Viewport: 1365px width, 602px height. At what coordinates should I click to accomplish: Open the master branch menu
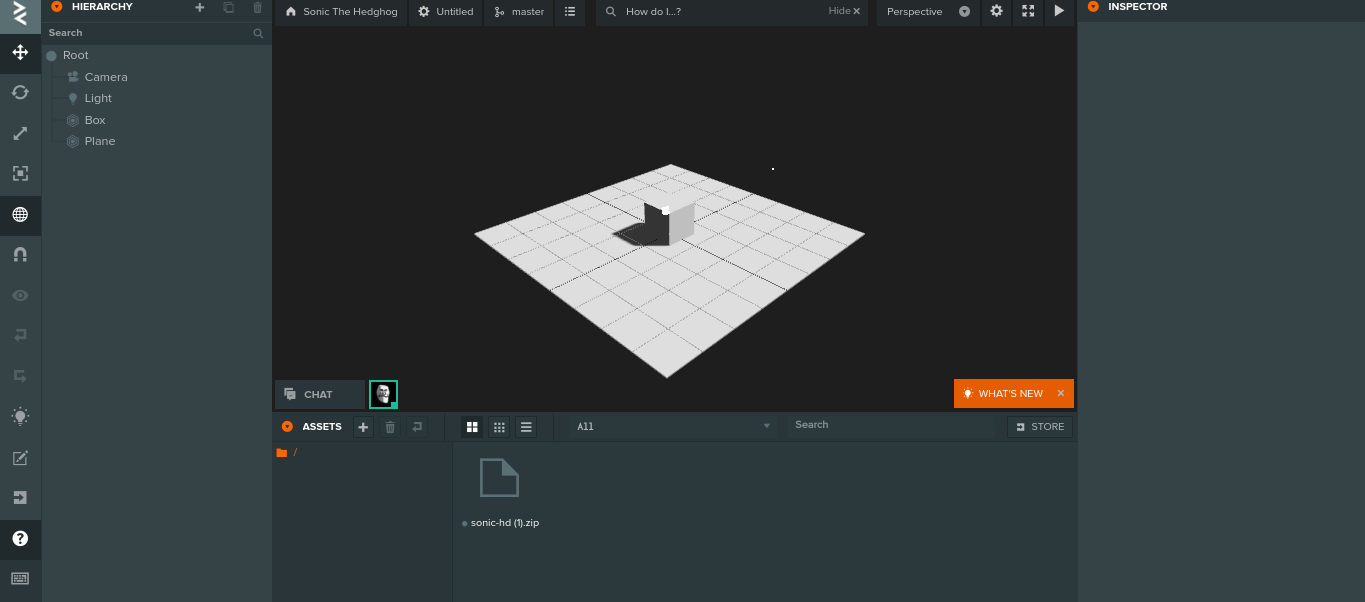pos(519,12)
